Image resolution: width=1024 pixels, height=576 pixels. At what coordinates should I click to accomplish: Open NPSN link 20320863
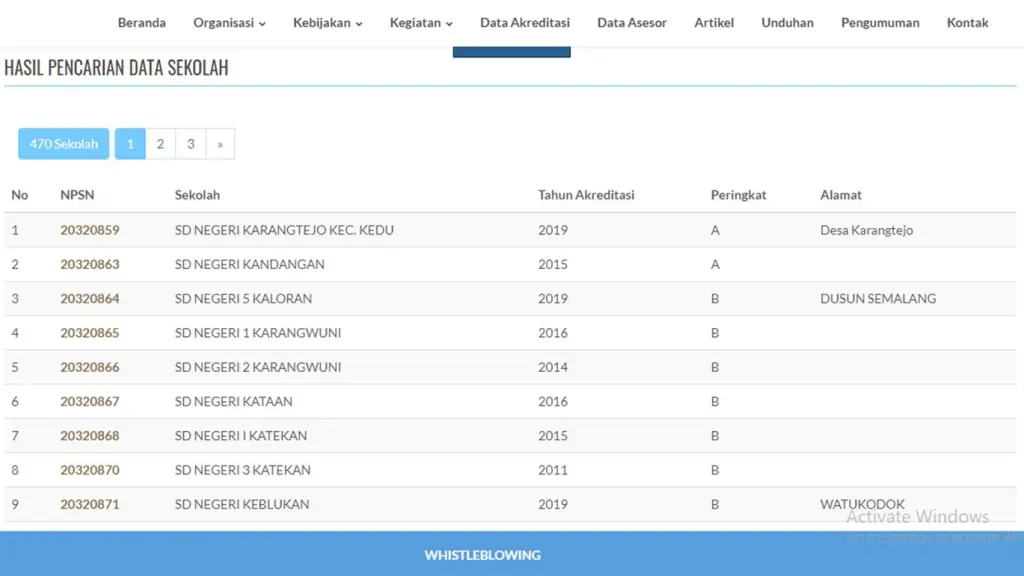tap(89, 264)
